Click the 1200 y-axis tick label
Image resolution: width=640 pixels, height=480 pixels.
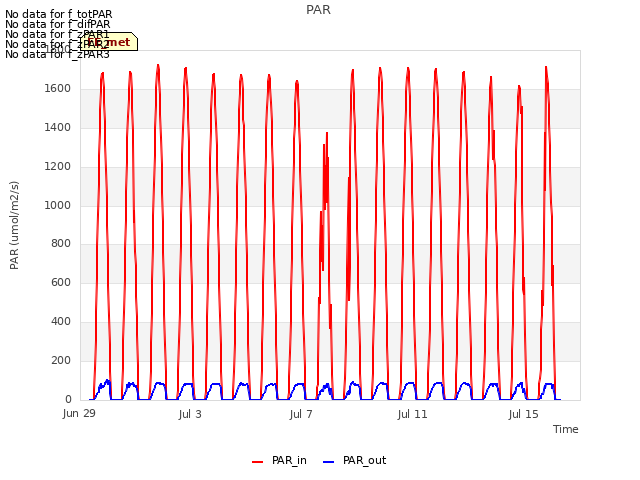coord(58,167)
